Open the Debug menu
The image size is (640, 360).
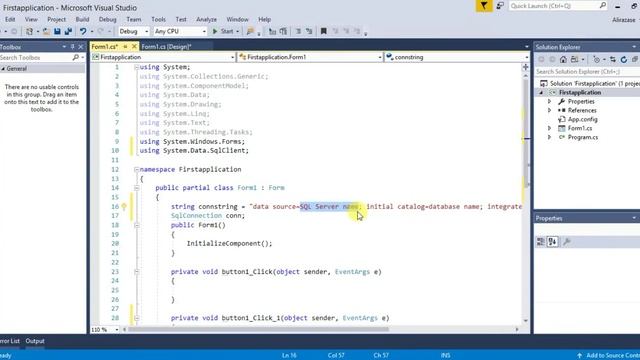107,19
